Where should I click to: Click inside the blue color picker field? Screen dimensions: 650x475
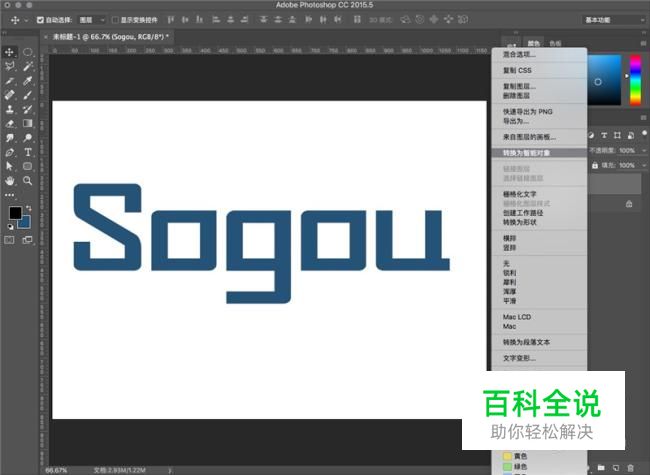click(604, 80)
